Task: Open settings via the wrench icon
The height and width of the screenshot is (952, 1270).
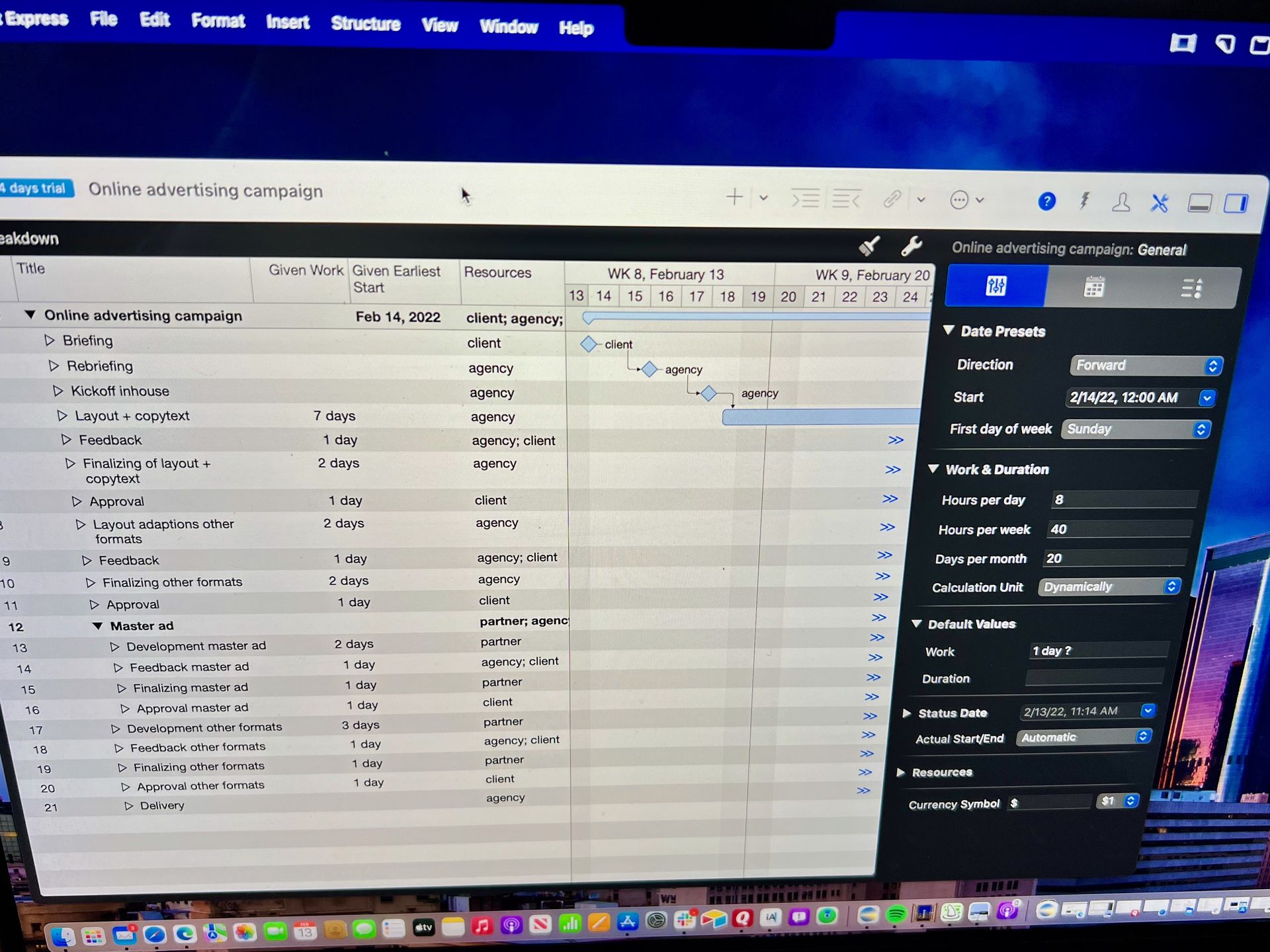Action: 911,247
